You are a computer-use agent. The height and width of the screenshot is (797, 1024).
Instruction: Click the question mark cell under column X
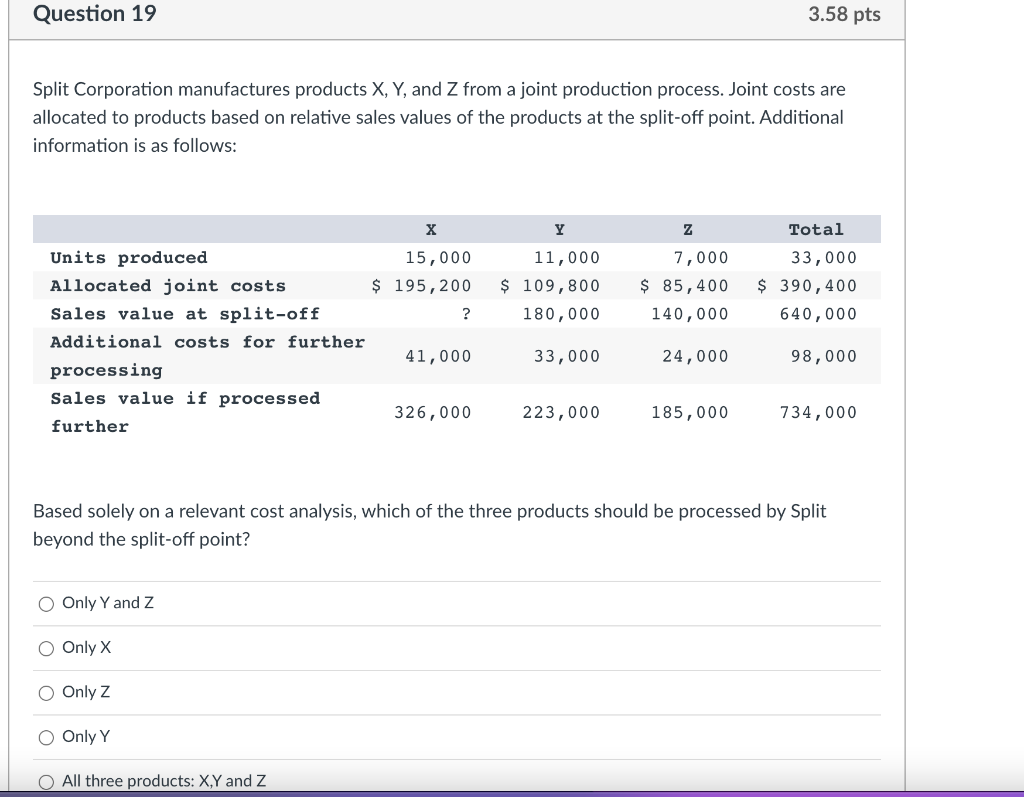pyautogui.click(x=465, y=313)
